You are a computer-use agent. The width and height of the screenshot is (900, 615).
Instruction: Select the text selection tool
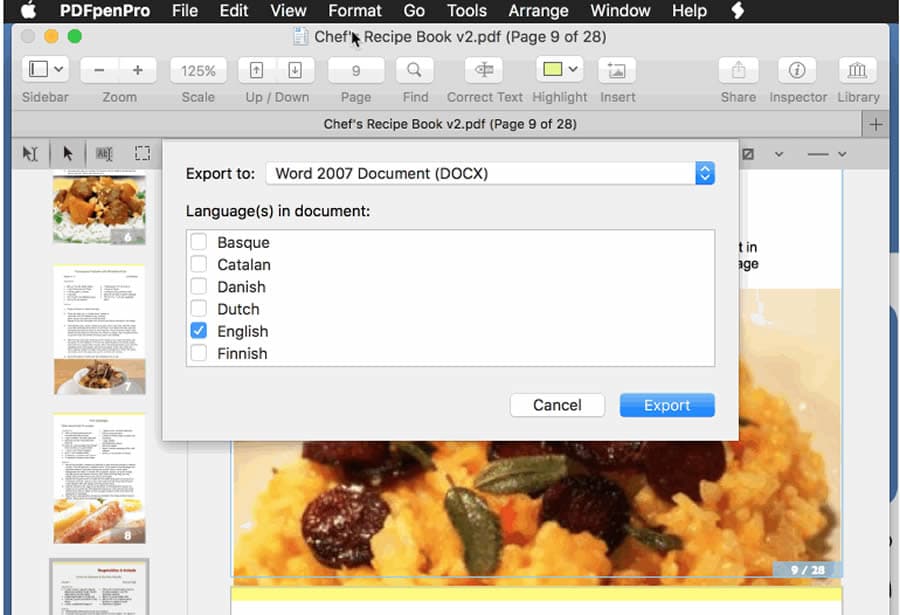coord(30,153)
